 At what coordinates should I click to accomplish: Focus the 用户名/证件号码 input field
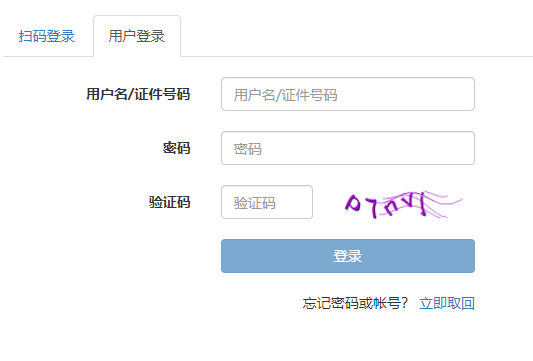pyautogui.click(x=348, y=94)
